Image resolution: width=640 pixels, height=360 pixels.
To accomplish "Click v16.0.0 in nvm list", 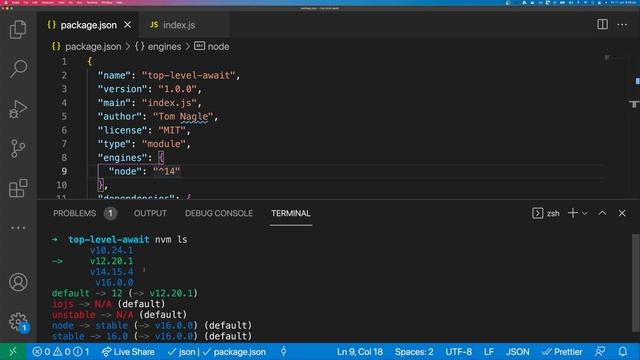I will point(114,282).
